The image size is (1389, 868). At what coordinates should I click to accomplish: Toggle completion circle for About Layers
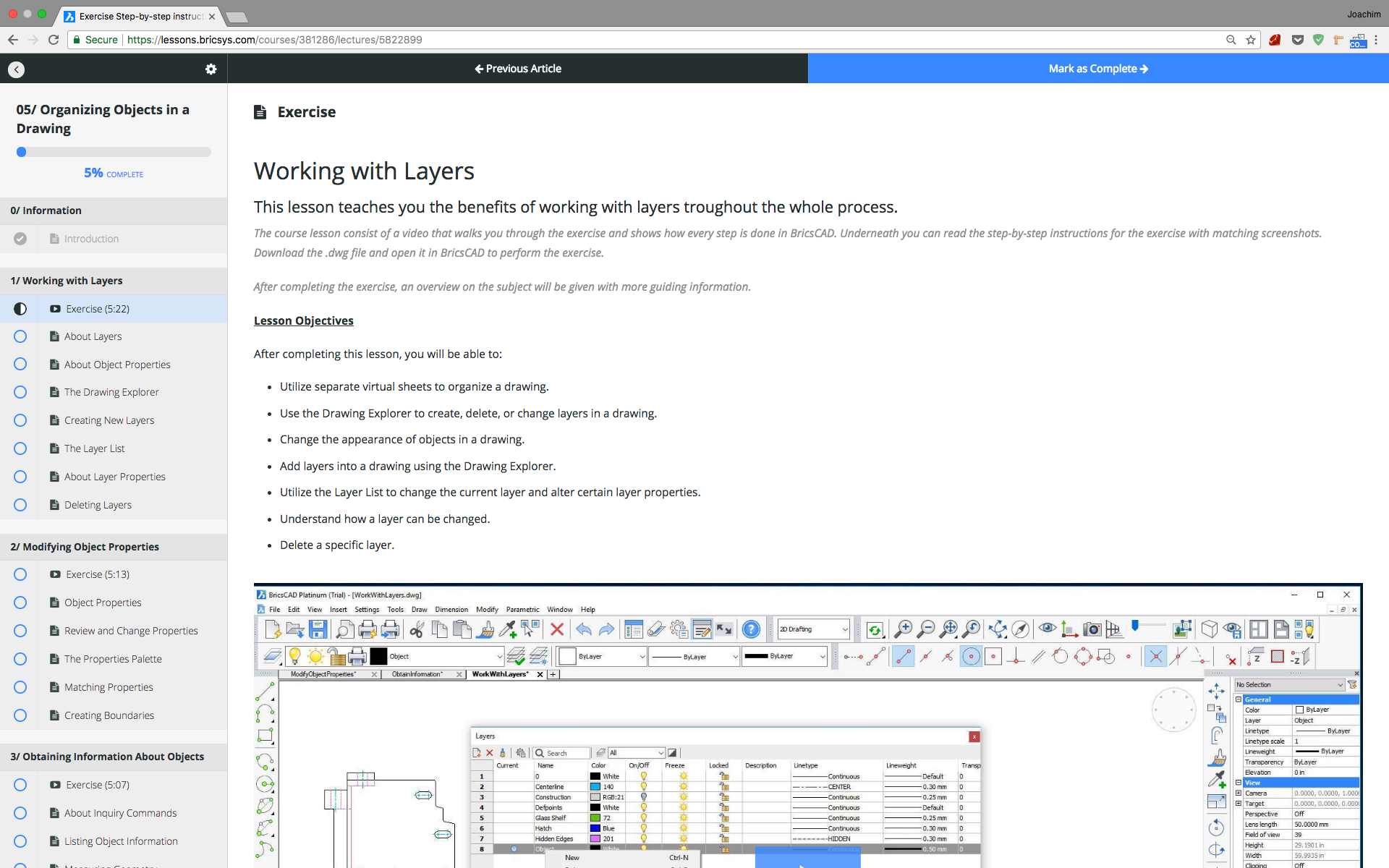(20, 336)
